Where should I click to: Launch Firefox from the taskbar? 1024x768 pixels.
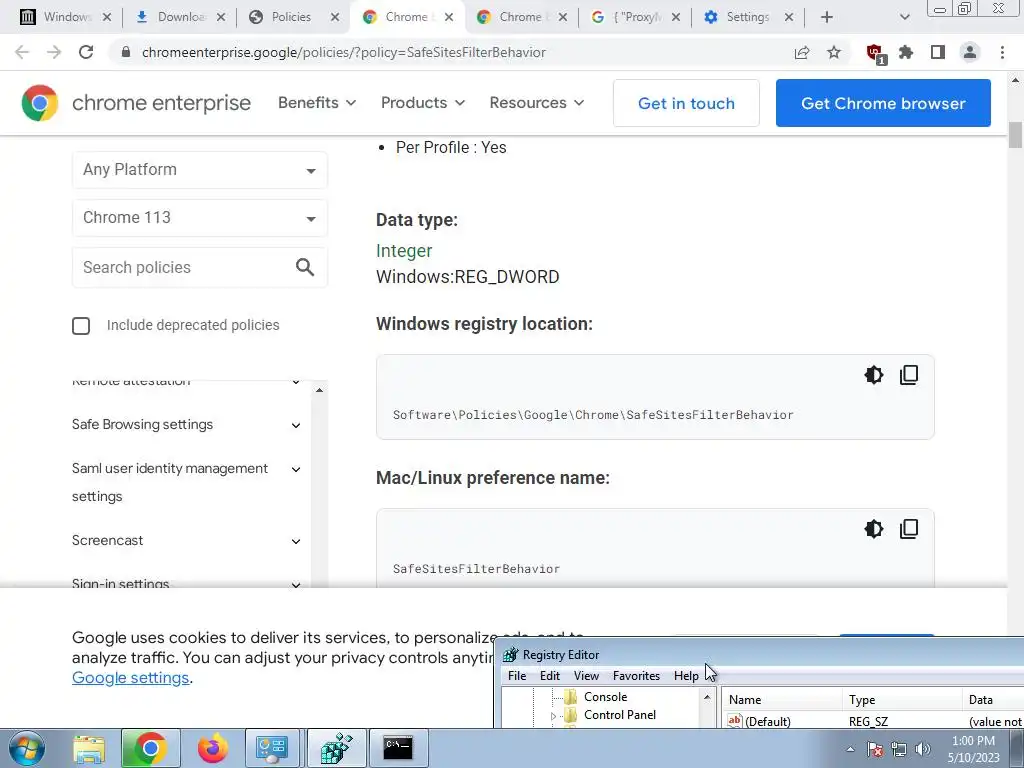click(x=213, y=748)
